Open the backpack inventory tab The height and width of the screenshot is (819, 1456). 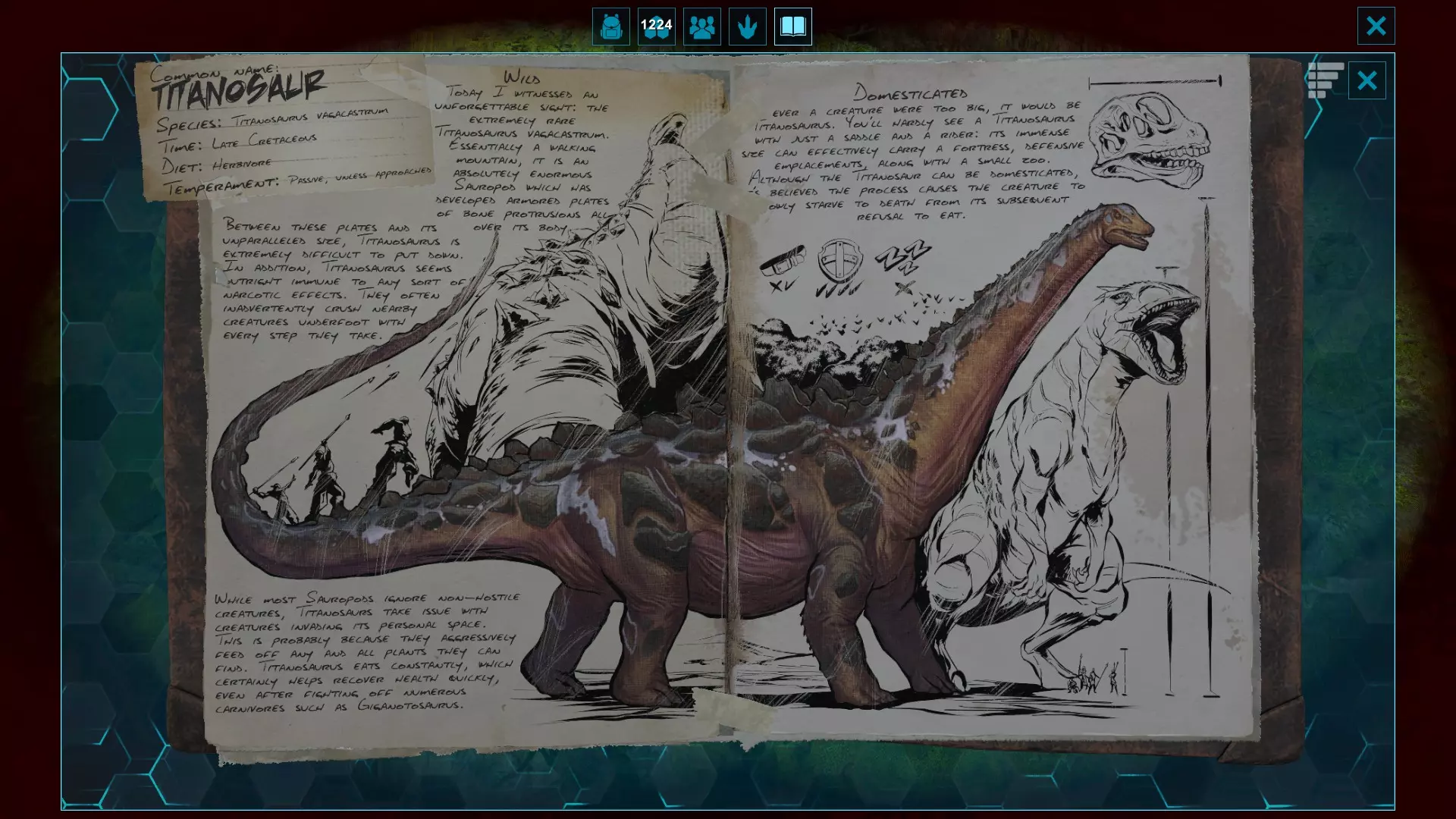click(x=610, y=27)
